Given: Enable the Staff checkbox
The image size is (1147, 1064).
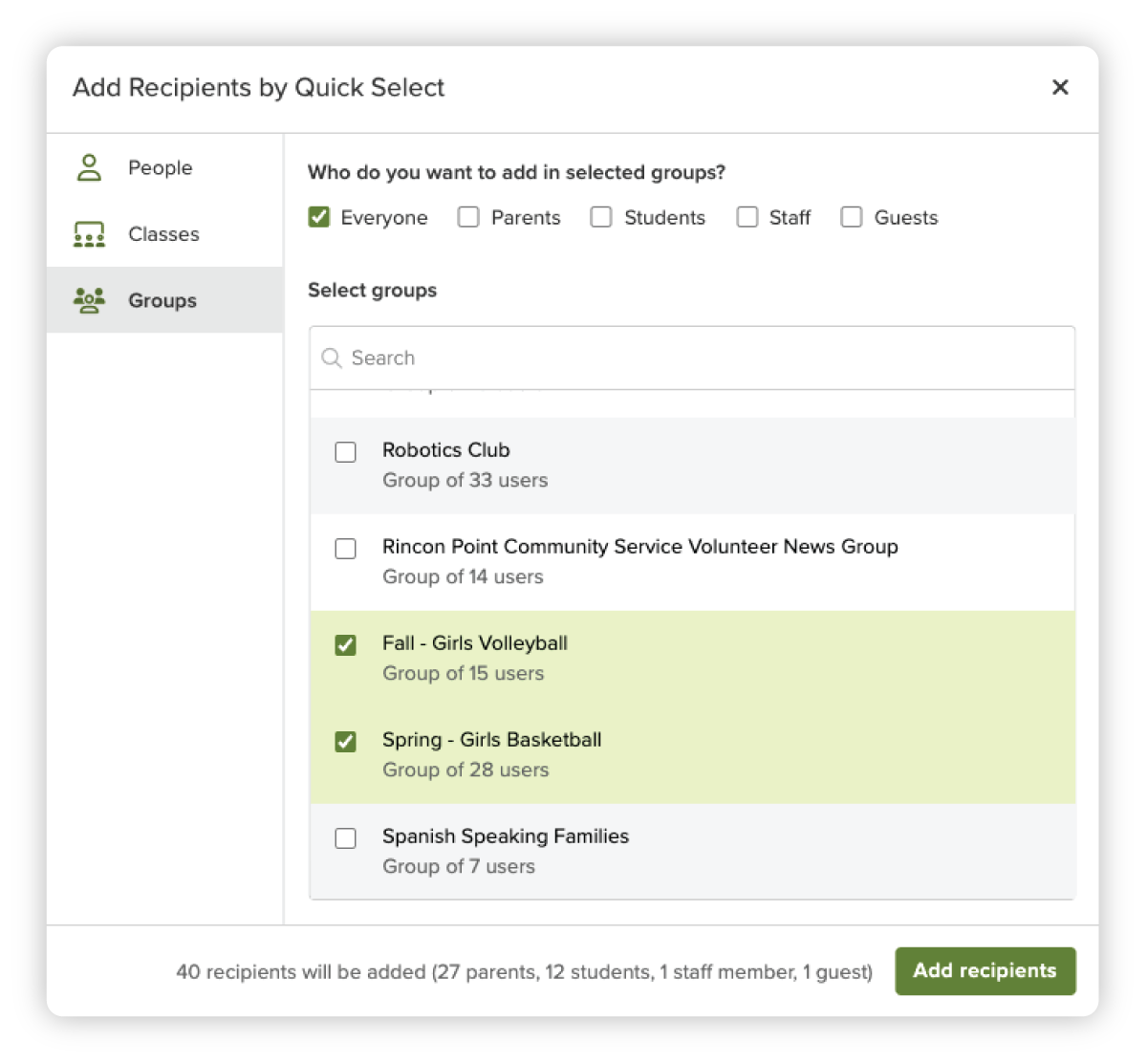Looking at the screenshot, I should tap(747, 217).
